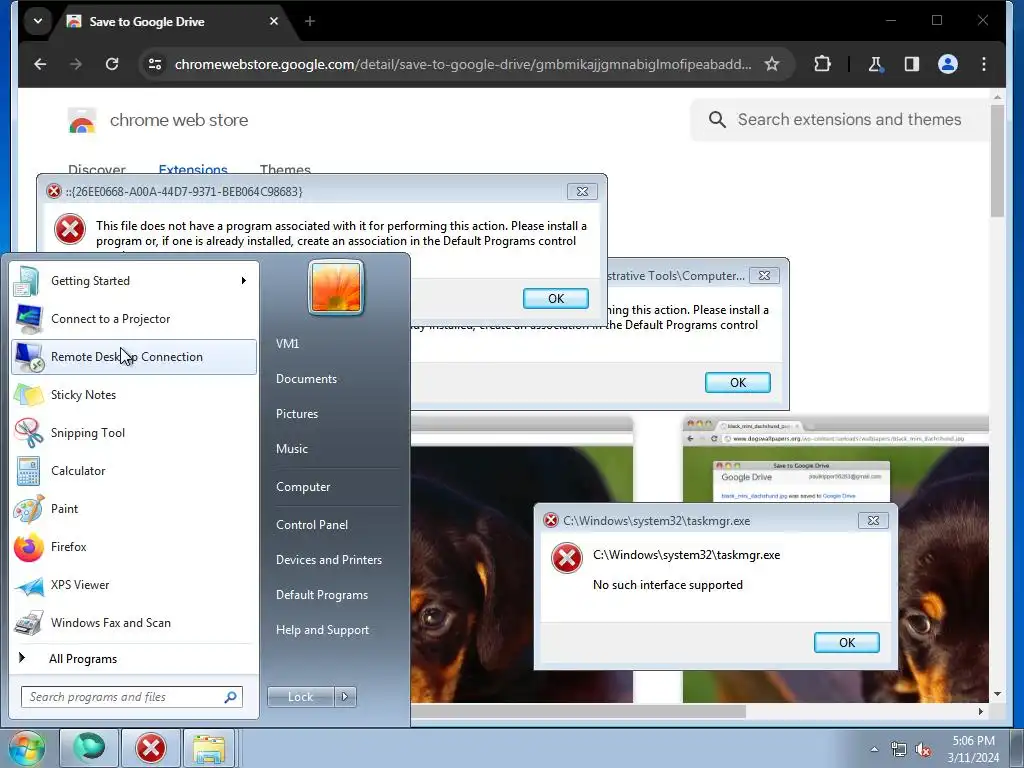
Task: Close the Save to Google Drive tab
Action: (274, 22)
